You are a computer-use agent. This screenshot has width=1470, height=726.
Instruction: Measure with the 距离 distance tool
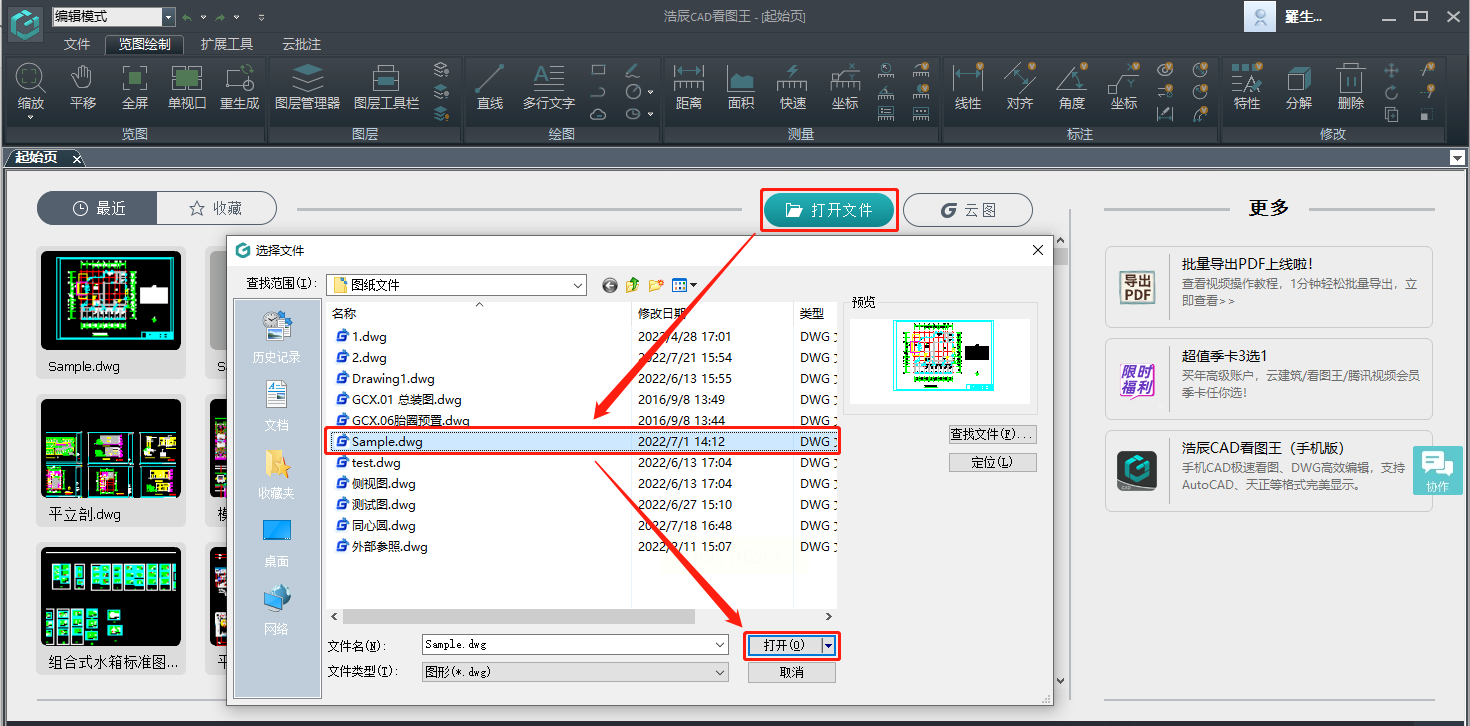click(x=688, y=86)
